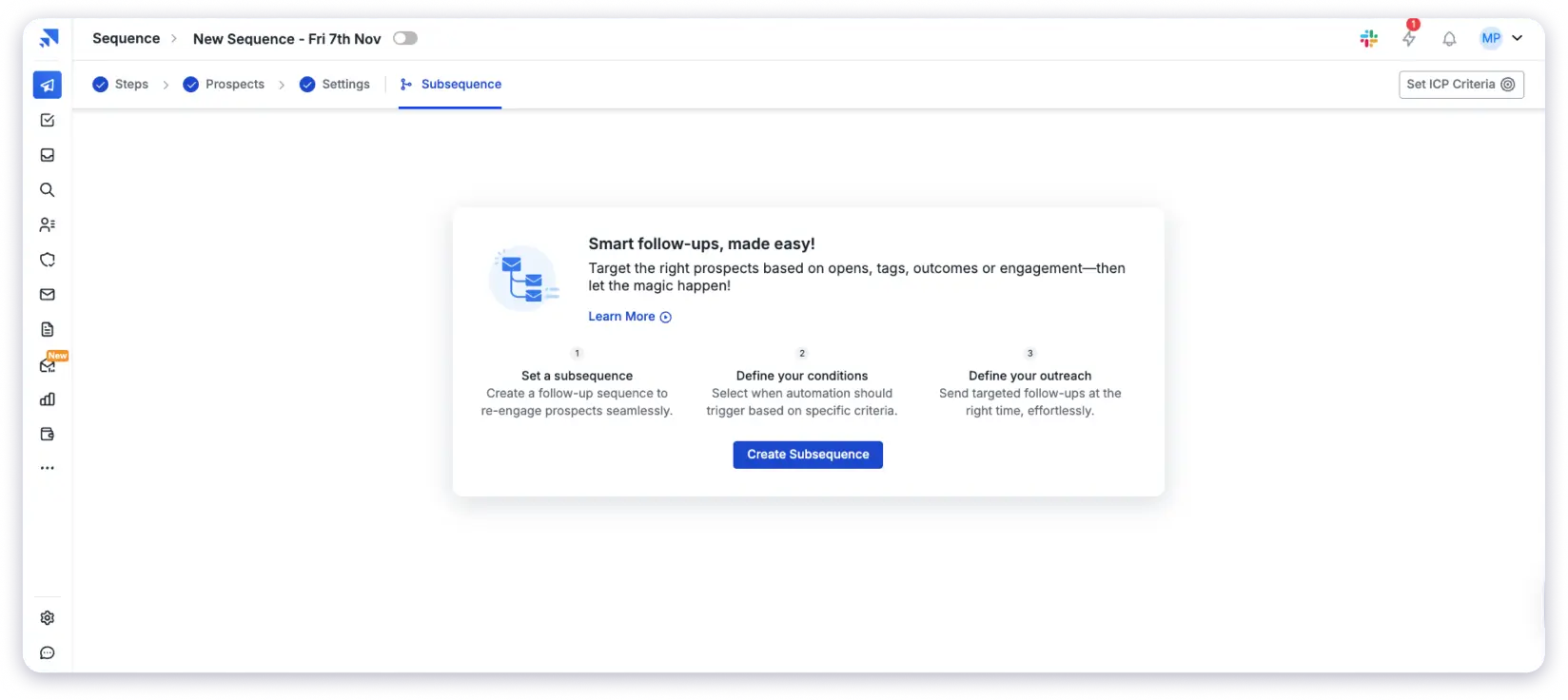The height and width of the screenshot is (700, 1568).
Task: Click the subsequence illustration graphic
Action: point(524,278)
